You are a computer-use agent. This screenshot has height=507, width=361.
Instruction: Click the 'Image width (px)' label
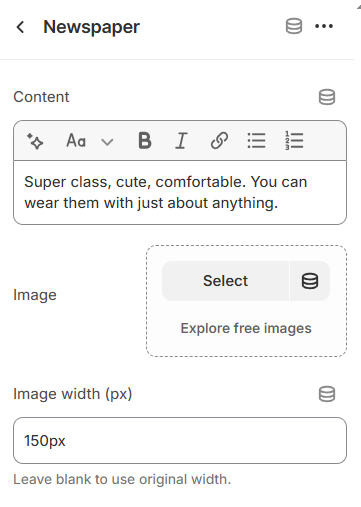[x=73, y=394]
